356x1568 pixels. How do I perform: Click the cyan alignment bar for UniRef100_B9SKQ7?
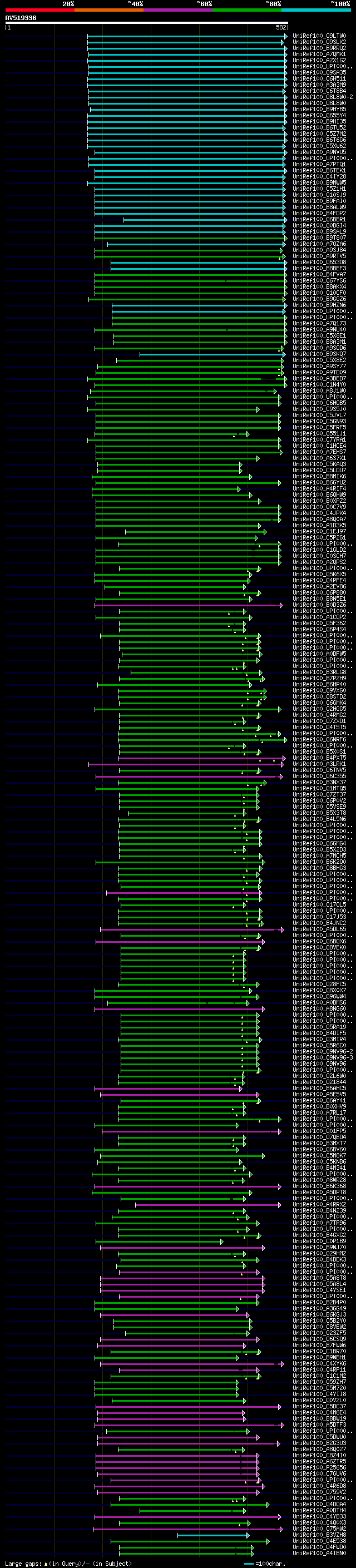pos(212,354)
